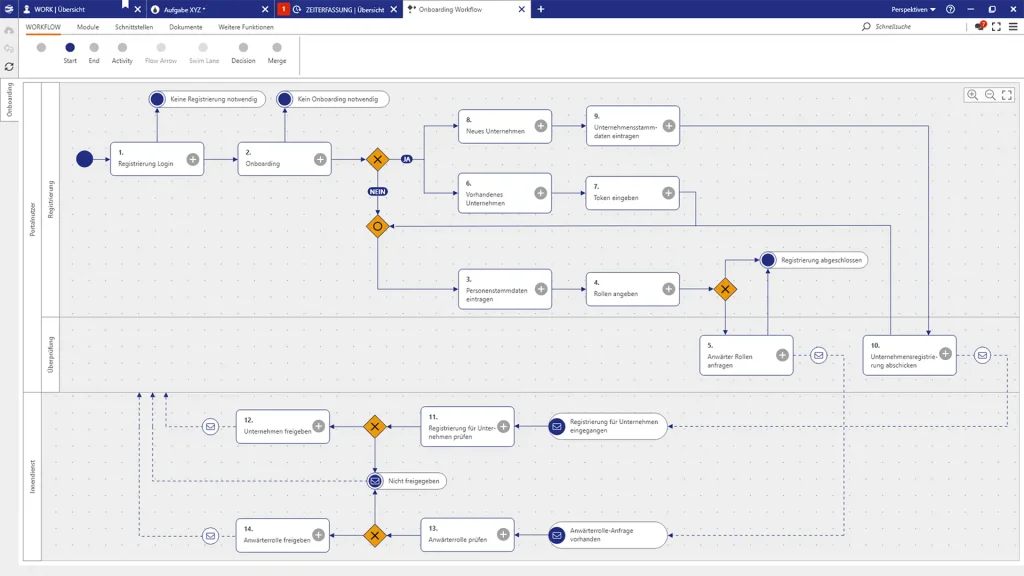Switch to the ZEITERFASSUNG | Übersicht tab
Screen dimensions: 1024x576
(344, 9)
